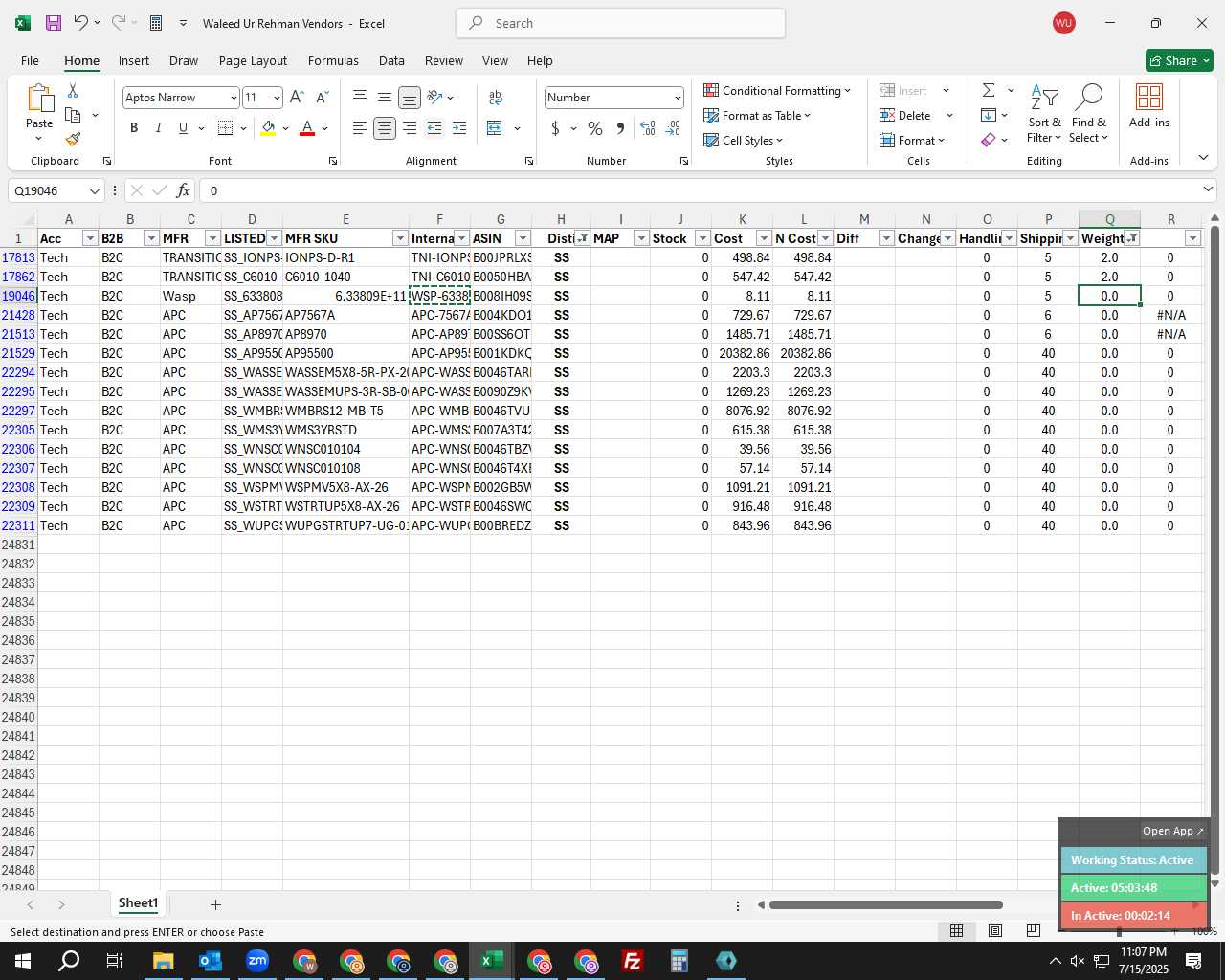The height and width of the screenshot is (980, 1225).
Task: Open the MFR column filter dropdown
Action: [x=212, y=238]
